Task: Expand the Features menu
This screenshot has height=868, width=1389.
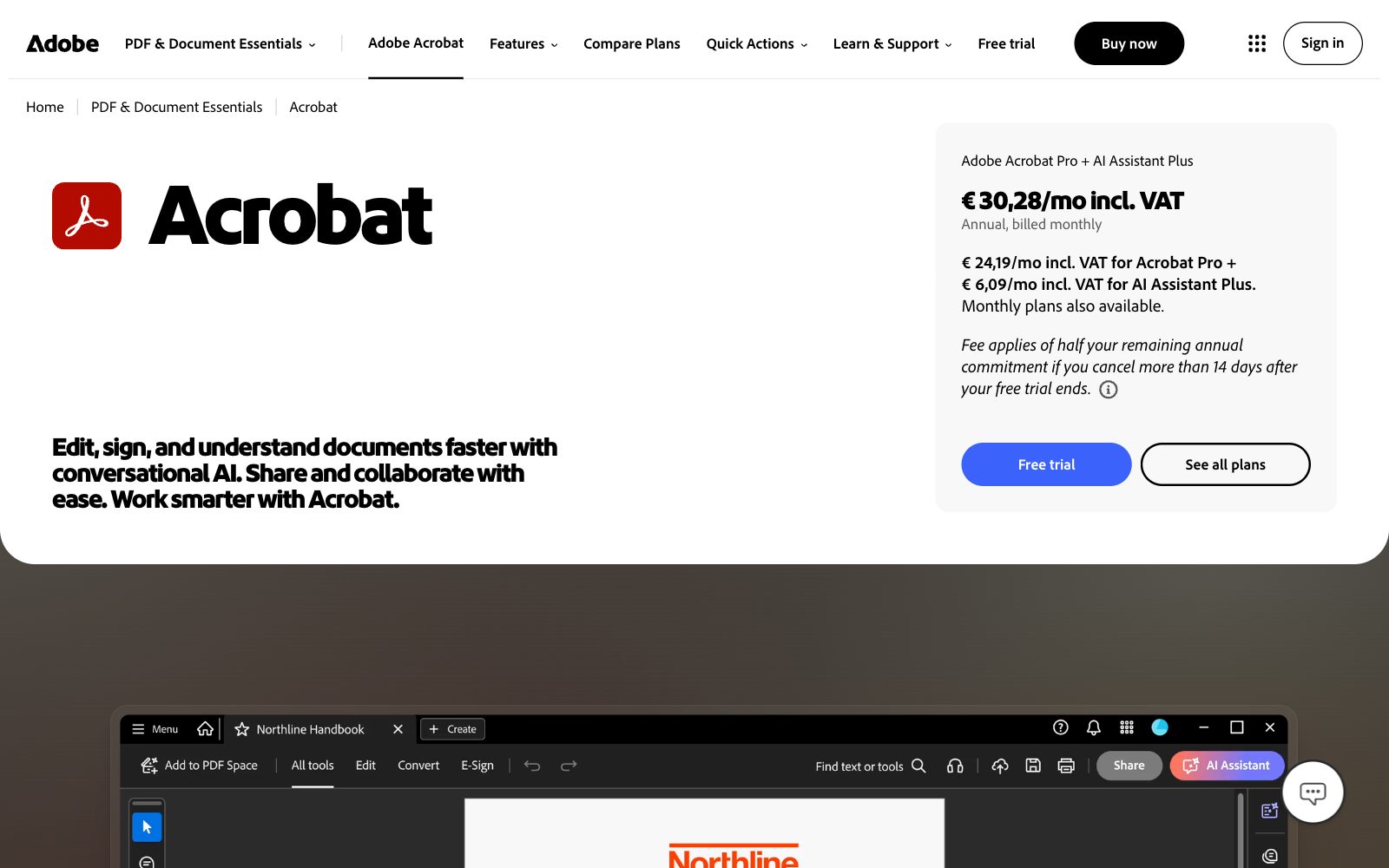Action: [x=523, y=43]
